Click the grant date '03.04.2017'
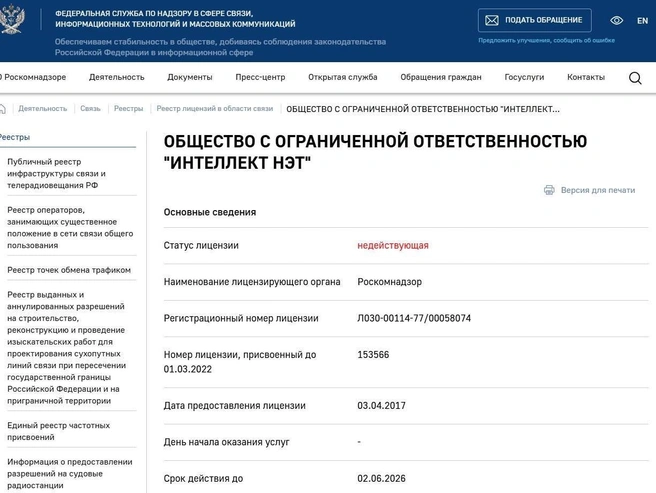The width and height of the screenshot is (656, 493). tap(382, 406)
